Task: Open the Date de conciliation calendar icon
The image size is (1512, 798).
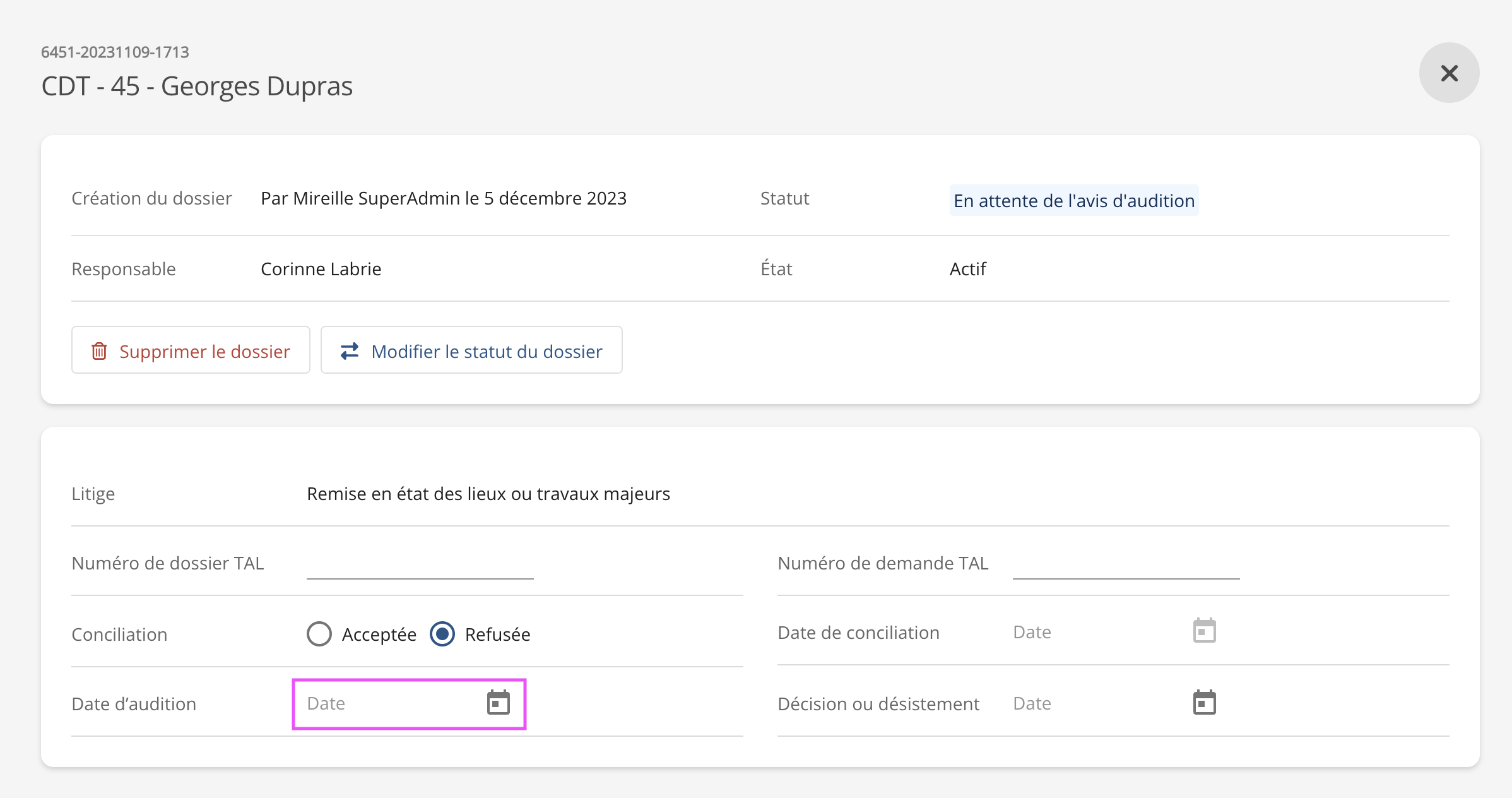Action: tap(1204, 631)
